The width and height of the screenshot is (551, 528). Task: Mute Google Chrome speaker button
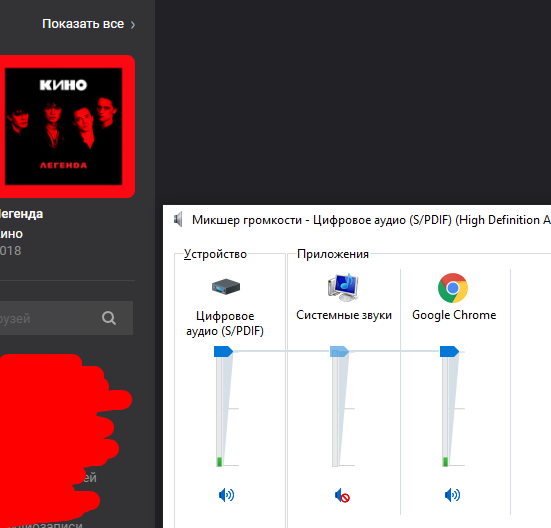(452, 495)
